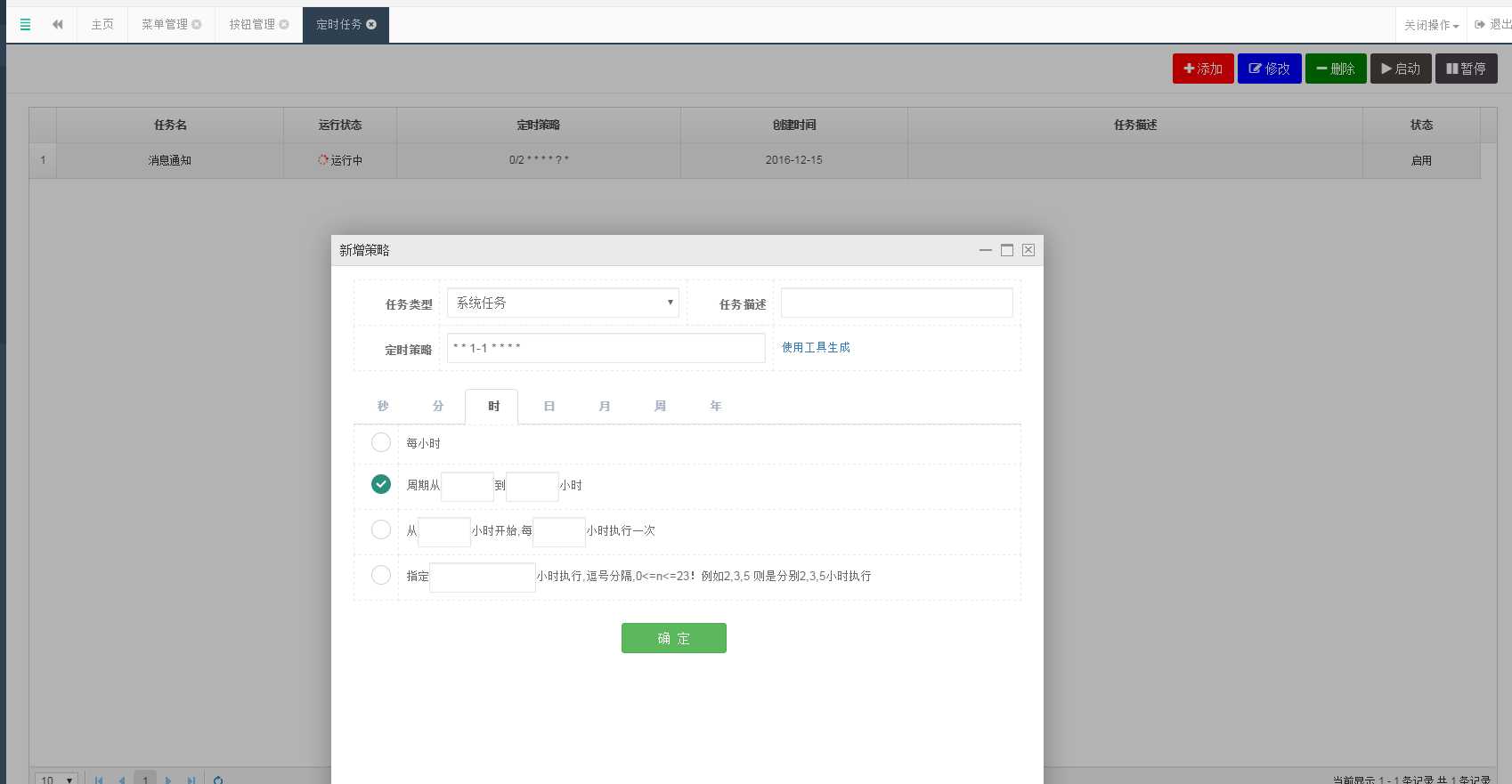Open the page size 10 dropdown
The height and width of the screenshot is (784, 1512).
57,780
